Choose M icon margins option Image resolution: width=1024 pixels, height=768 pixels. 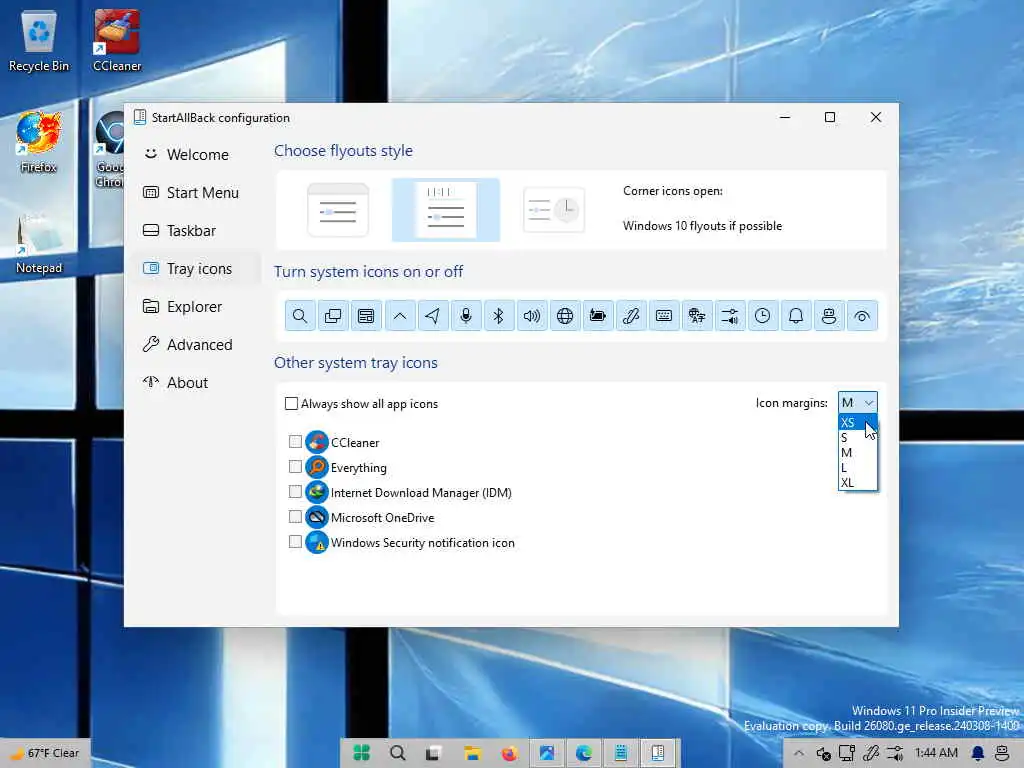point(857,453)
